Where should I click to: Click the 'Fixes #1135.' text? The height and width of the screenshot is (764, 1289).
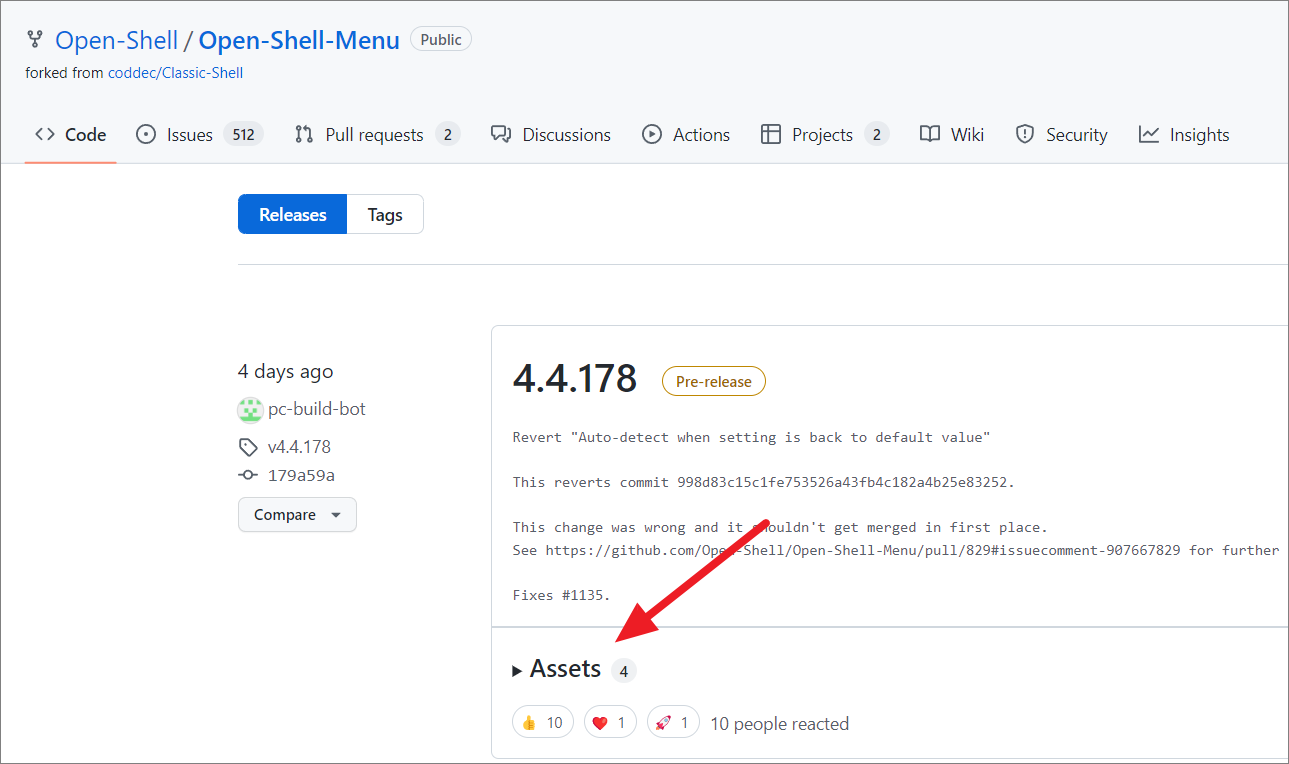point(561,595)
